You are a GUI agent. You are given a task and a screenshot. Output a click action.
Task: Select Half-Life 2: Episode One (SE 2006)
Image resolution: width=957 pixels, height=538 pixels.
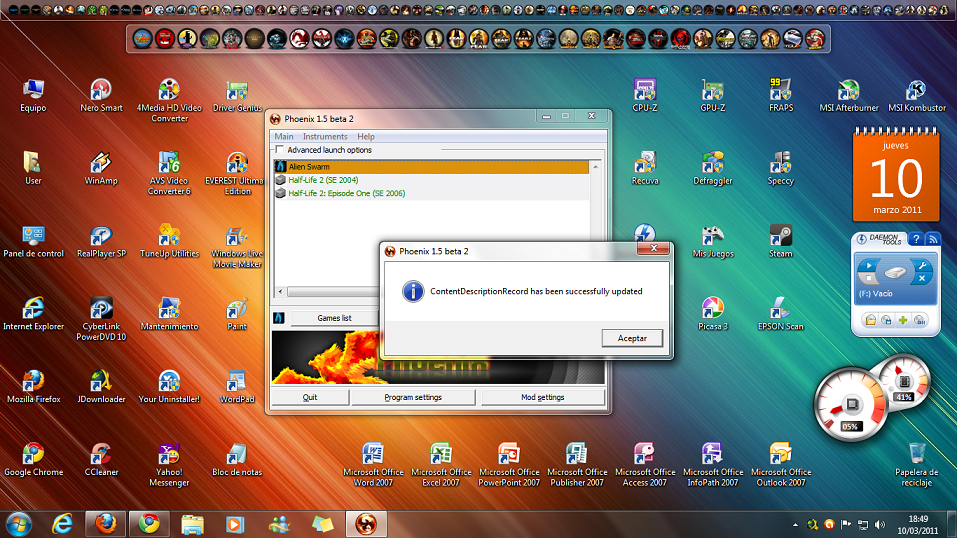pos(432,194)
